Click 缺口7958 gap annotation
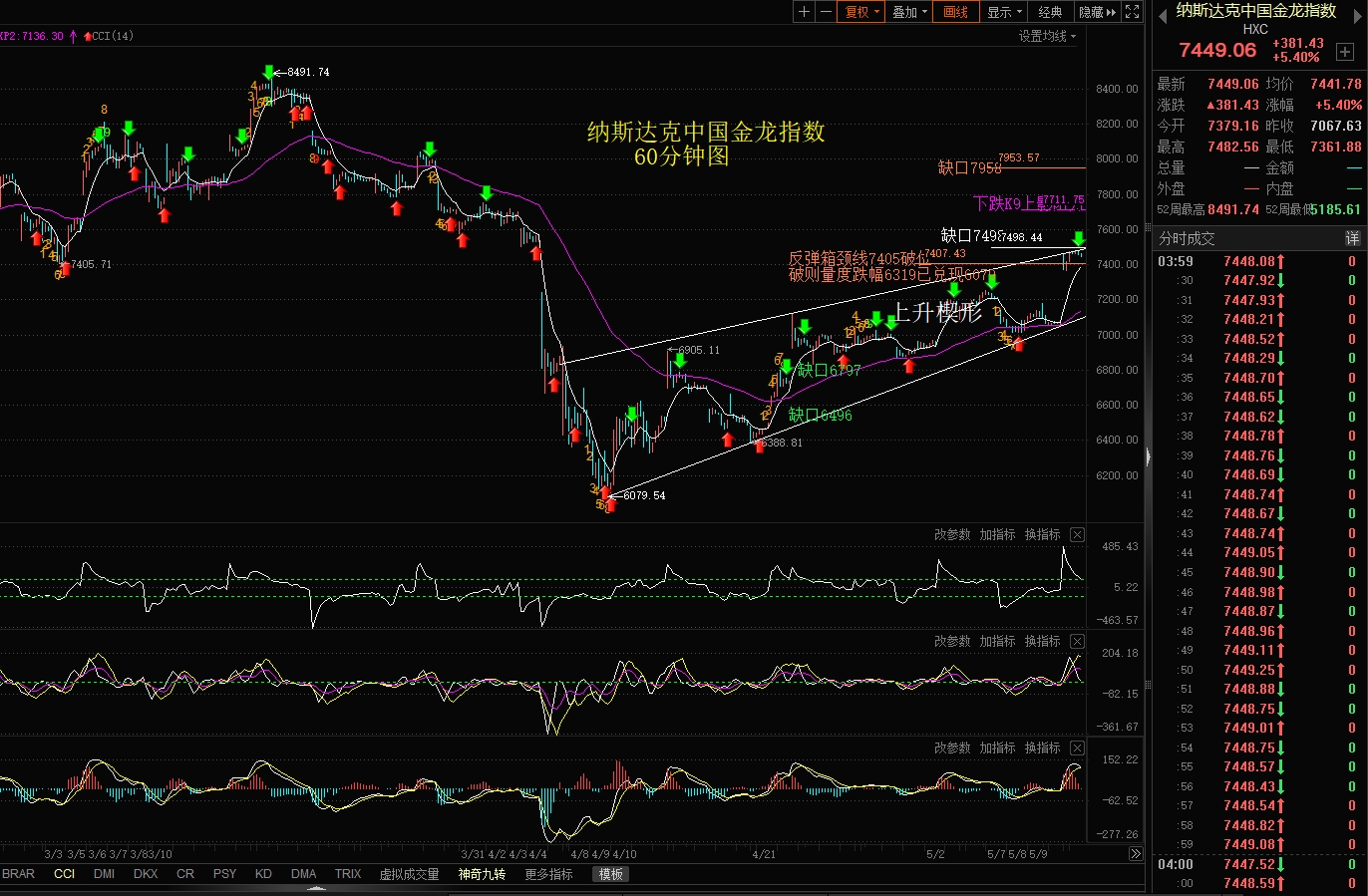The width and height of the screenshot is (1368, 896). (x=970, y=167)
